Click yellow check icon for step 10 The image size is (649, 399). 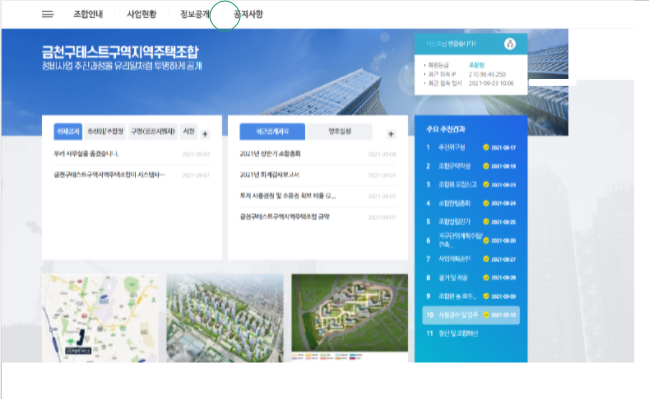click(x=486, y=315)
